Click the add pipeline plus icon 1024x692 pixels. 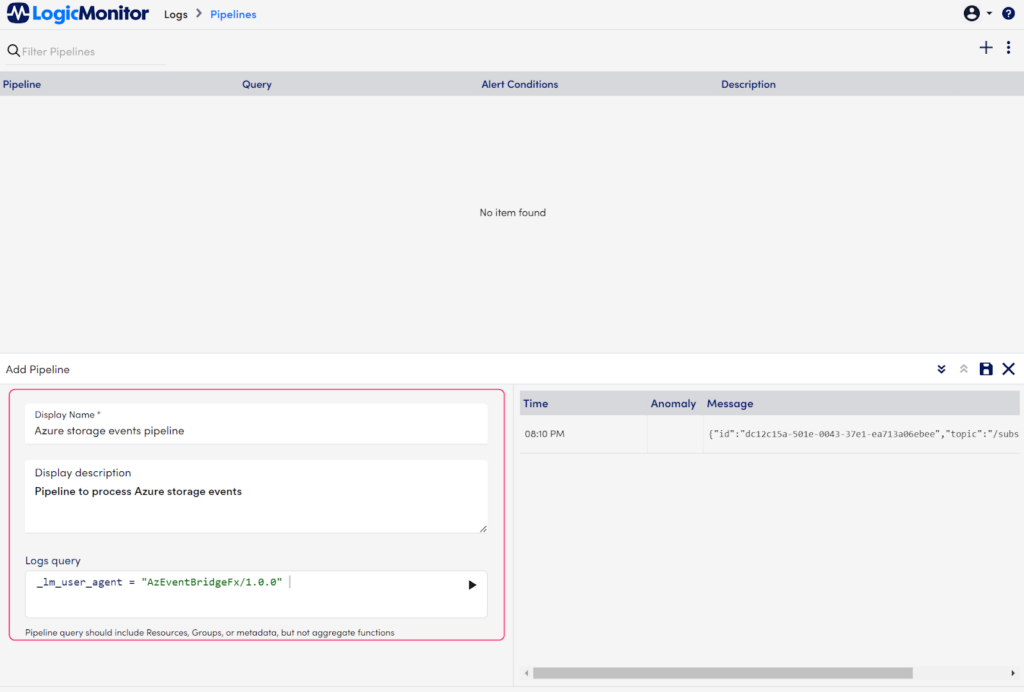[985, 47]
